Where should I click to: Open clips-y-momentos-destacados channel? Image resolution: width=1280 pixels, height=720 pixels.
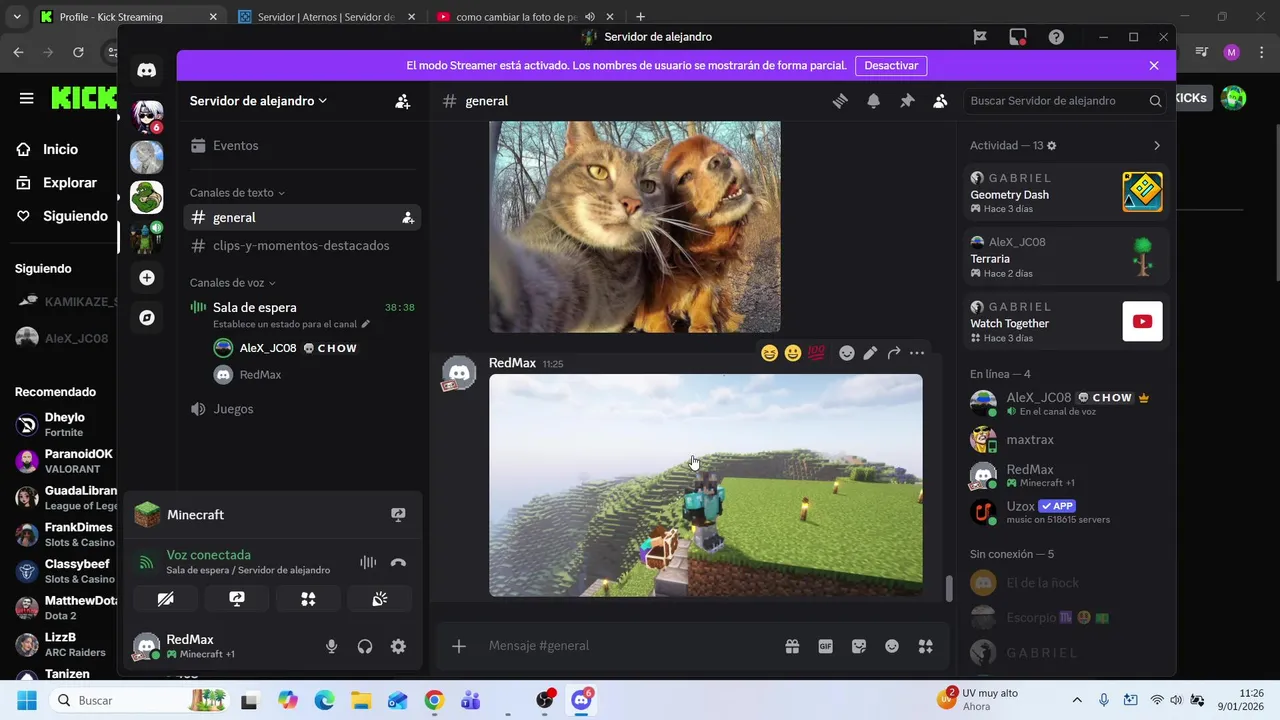click(x=302, y=246)
